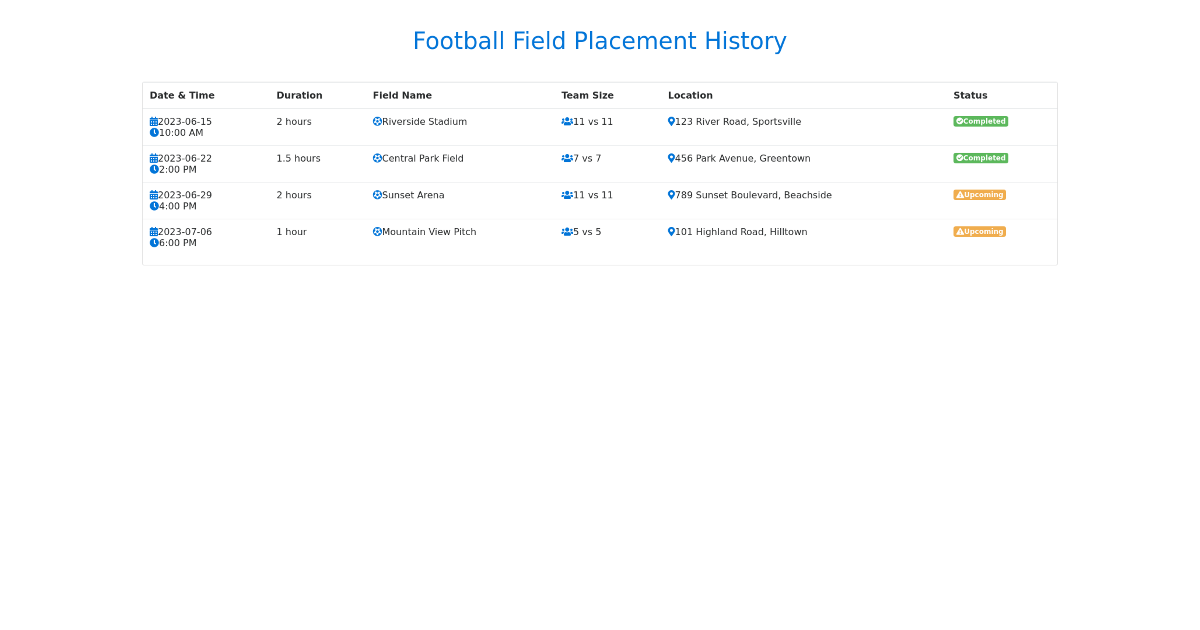Sort by the Duration column header

coord(299,95)
